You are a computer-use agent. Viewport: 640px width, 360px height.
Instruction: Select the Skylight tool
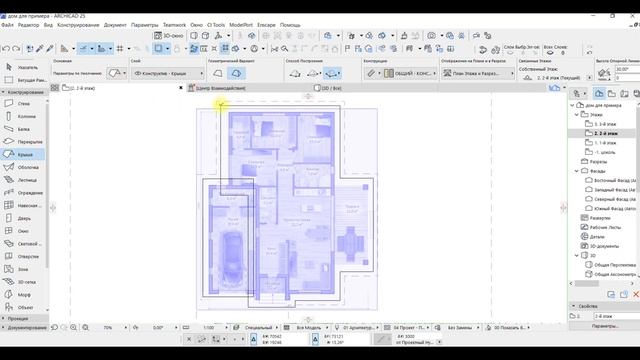(x=23, y=244)
